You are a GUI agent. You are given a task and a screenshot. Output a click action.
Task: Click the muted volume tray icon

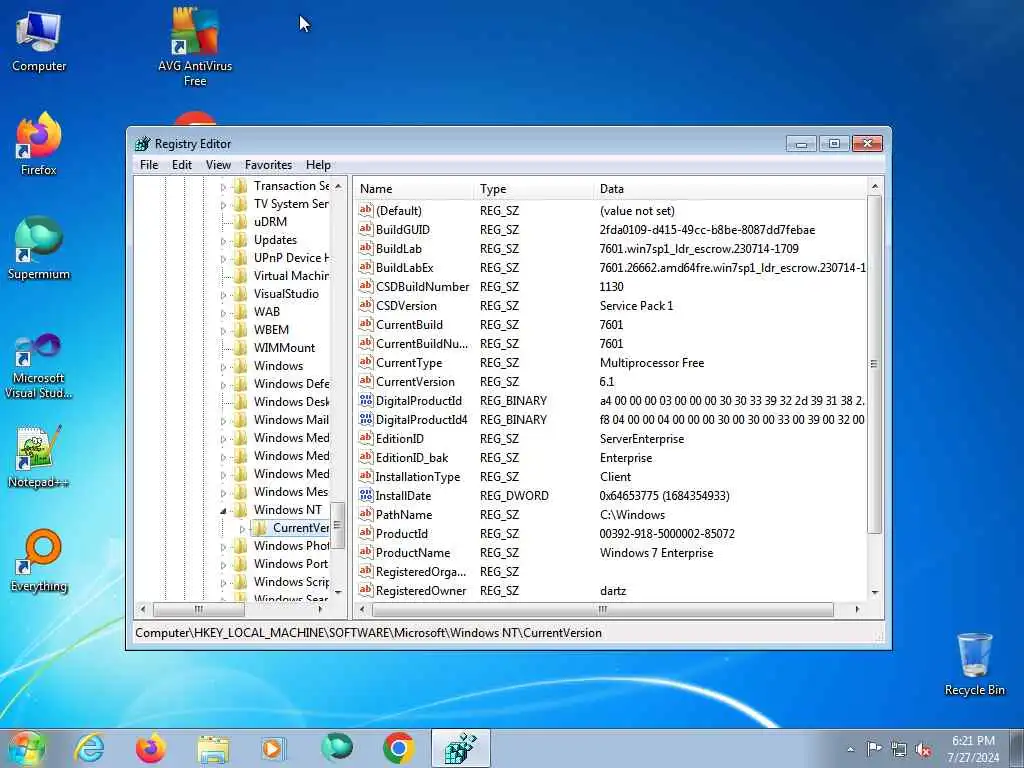[923, 749]
